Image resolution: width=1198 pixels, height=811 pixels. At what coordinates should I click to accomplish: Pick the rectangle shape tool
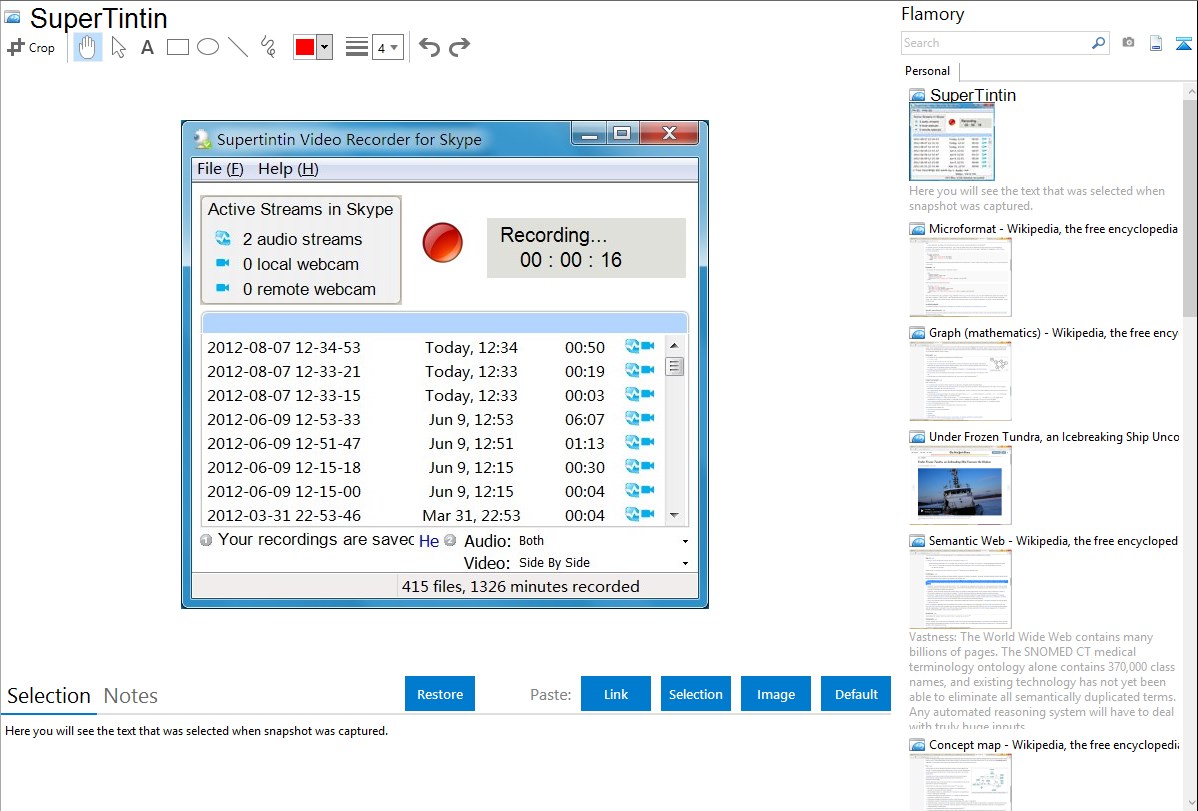coord(178,47)
